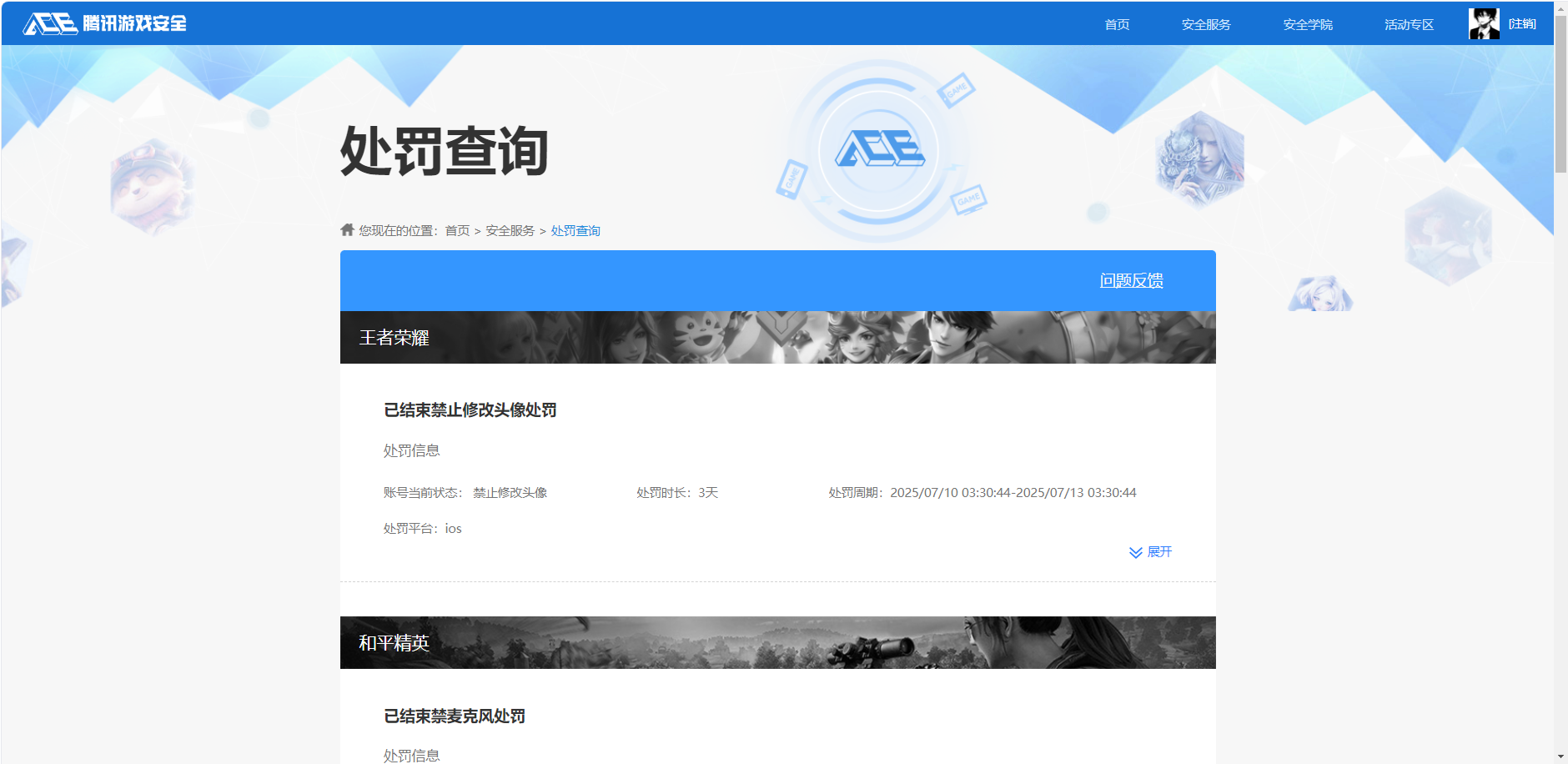The height and width of the screenshot is (764, 1568).
Task: Log out using the 注销 link
Action: (1522, 24)
